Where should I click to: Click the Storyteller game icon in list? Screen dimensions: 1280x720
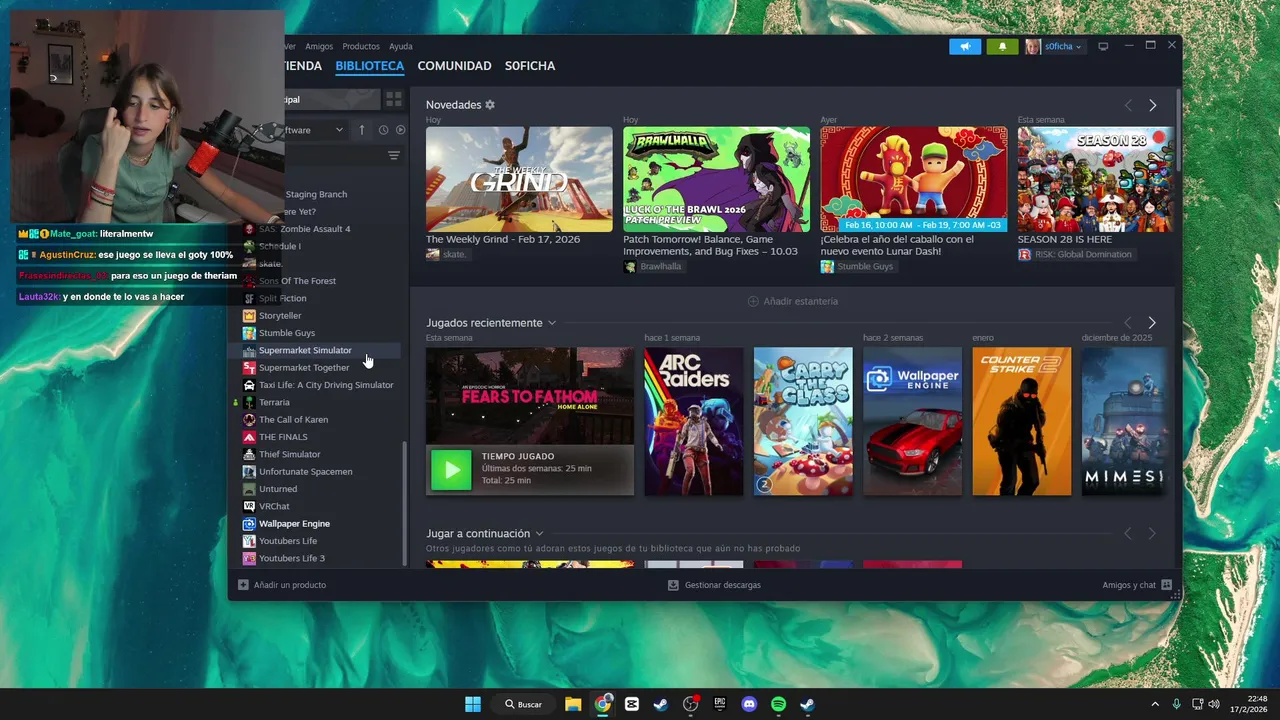249,316
